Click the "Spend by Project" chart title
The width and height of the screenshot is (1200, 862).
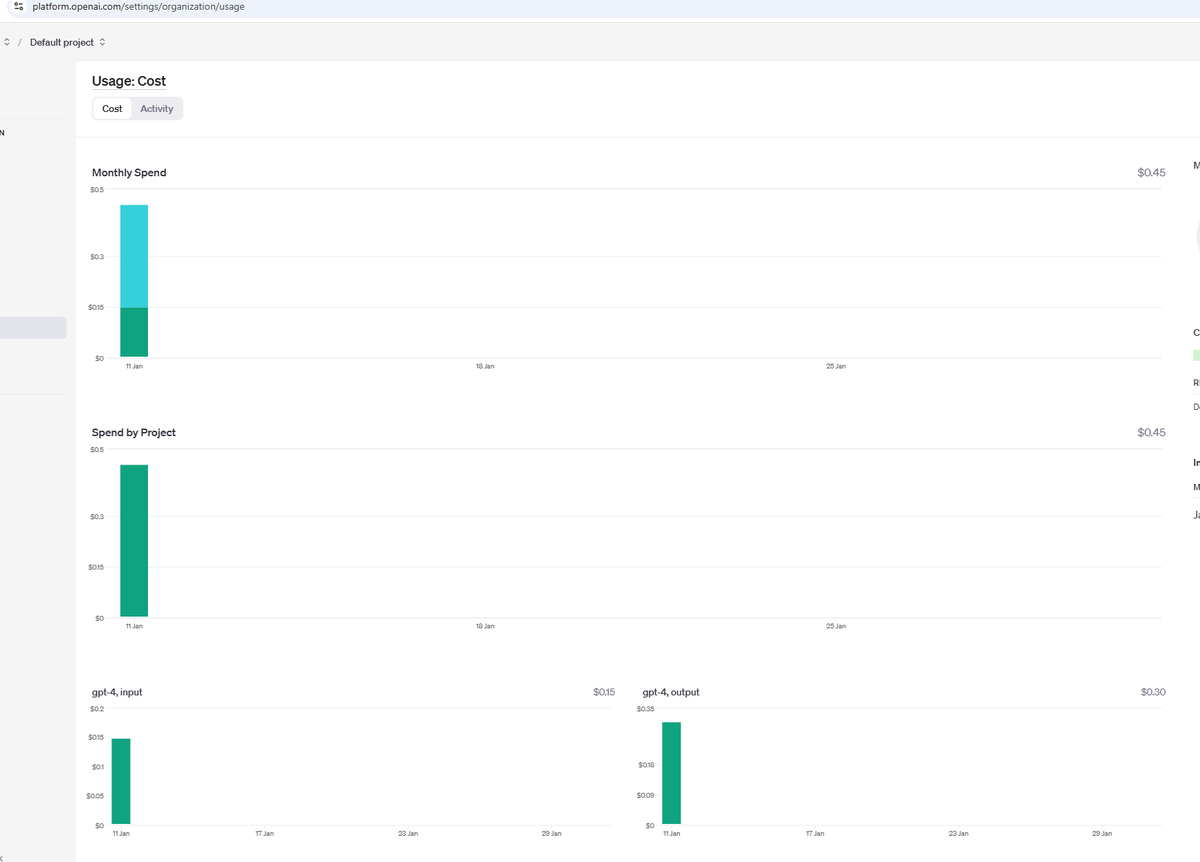click(x=134, y=433)
